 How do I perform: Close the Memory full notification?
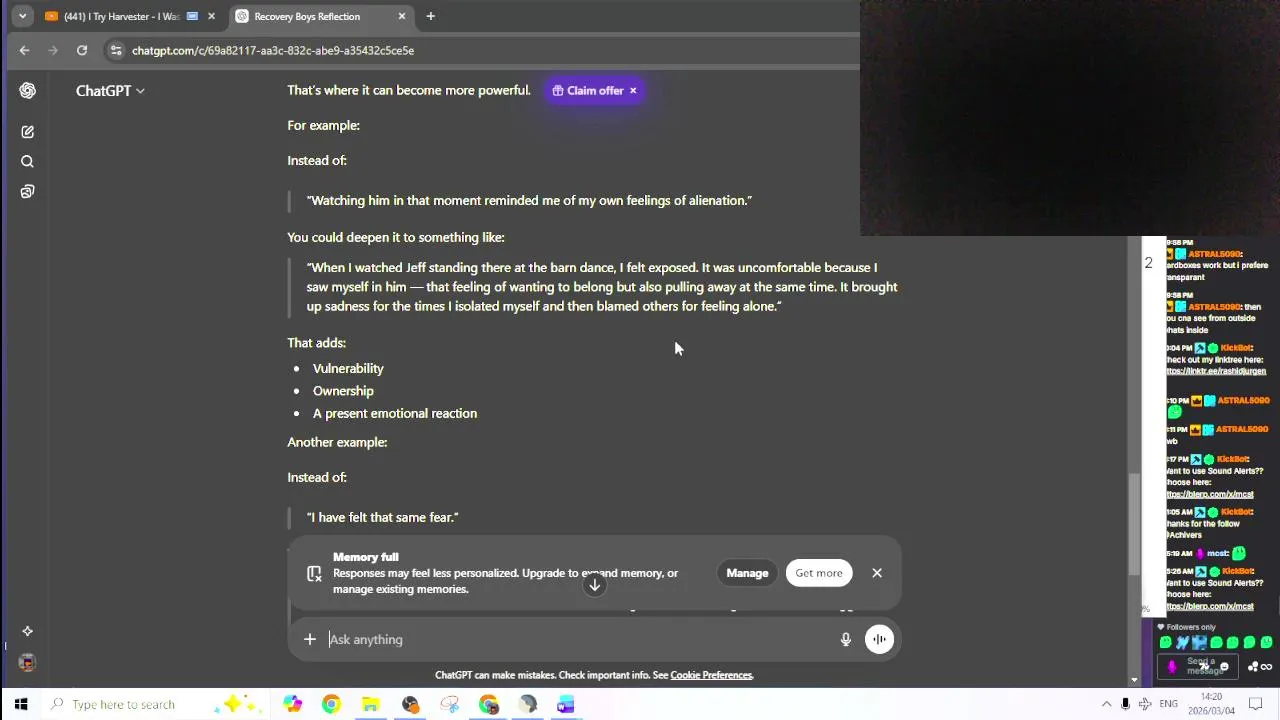tap(877, 573)
